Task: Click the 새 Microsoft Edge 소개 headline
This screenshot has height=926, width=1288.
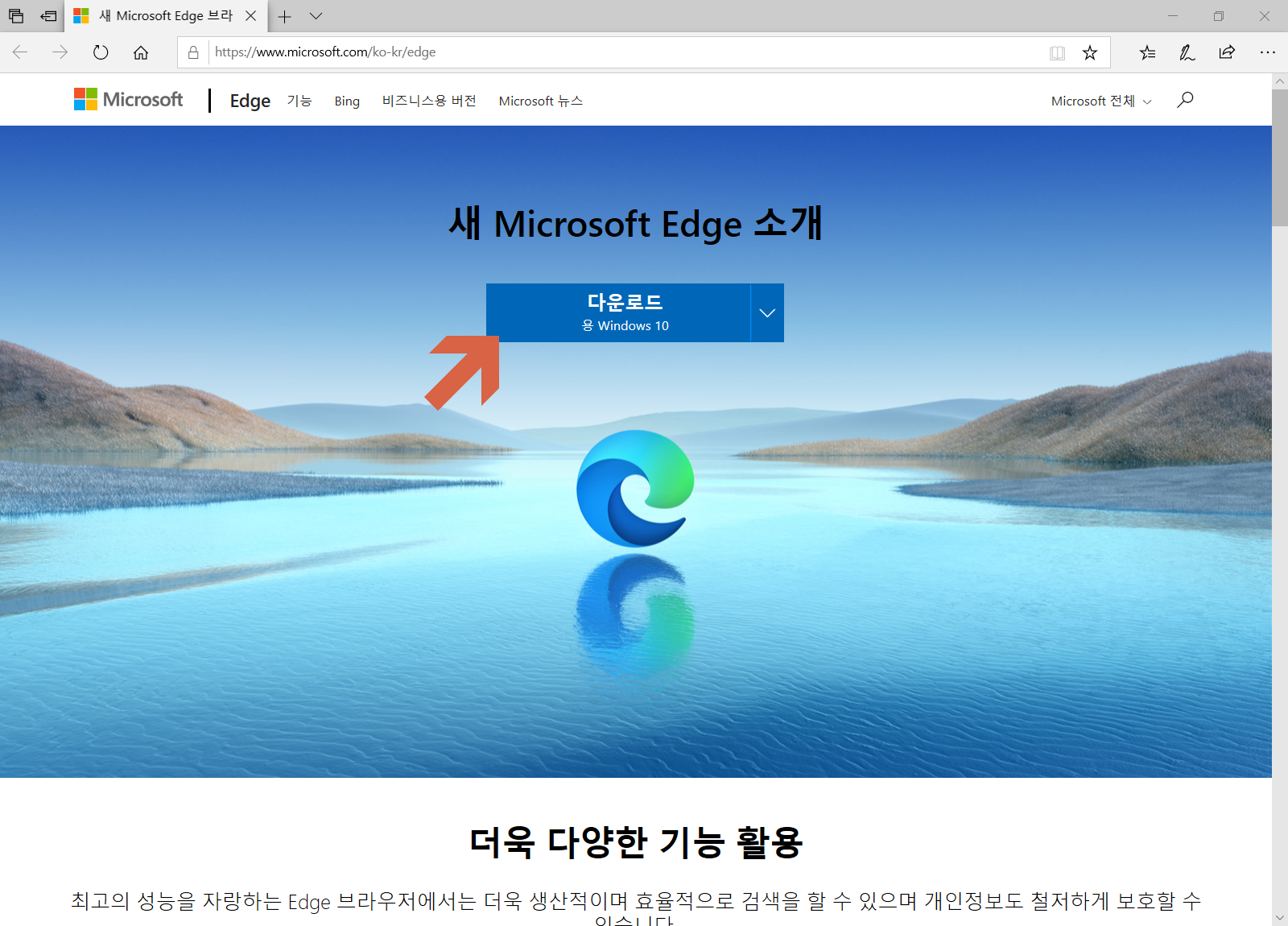Action: pyautogui.click(x=636, y=223)
